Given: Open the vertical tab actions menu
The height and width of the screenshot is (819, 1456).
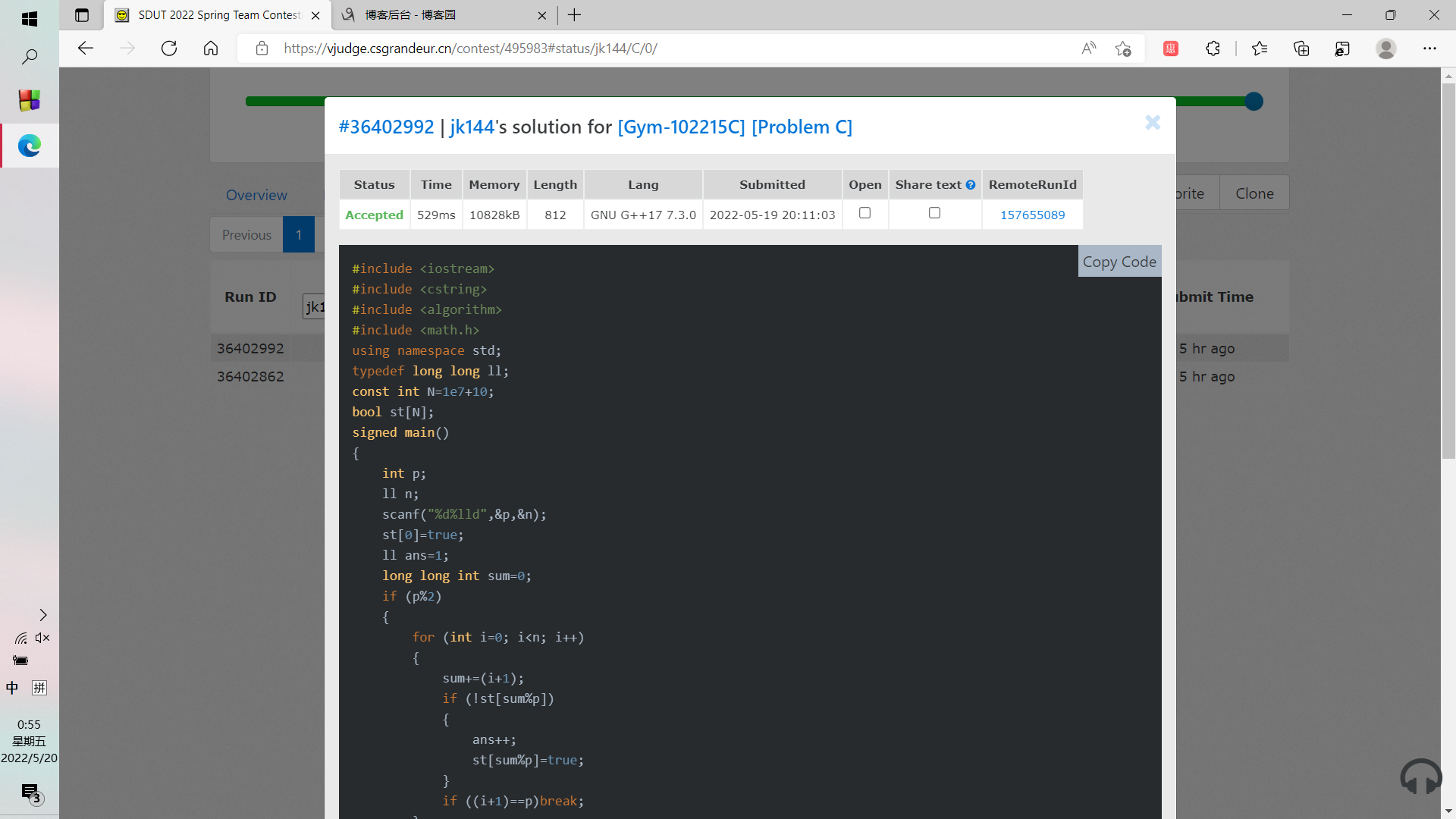Looking at the screenshot, I should click(82, 15).
